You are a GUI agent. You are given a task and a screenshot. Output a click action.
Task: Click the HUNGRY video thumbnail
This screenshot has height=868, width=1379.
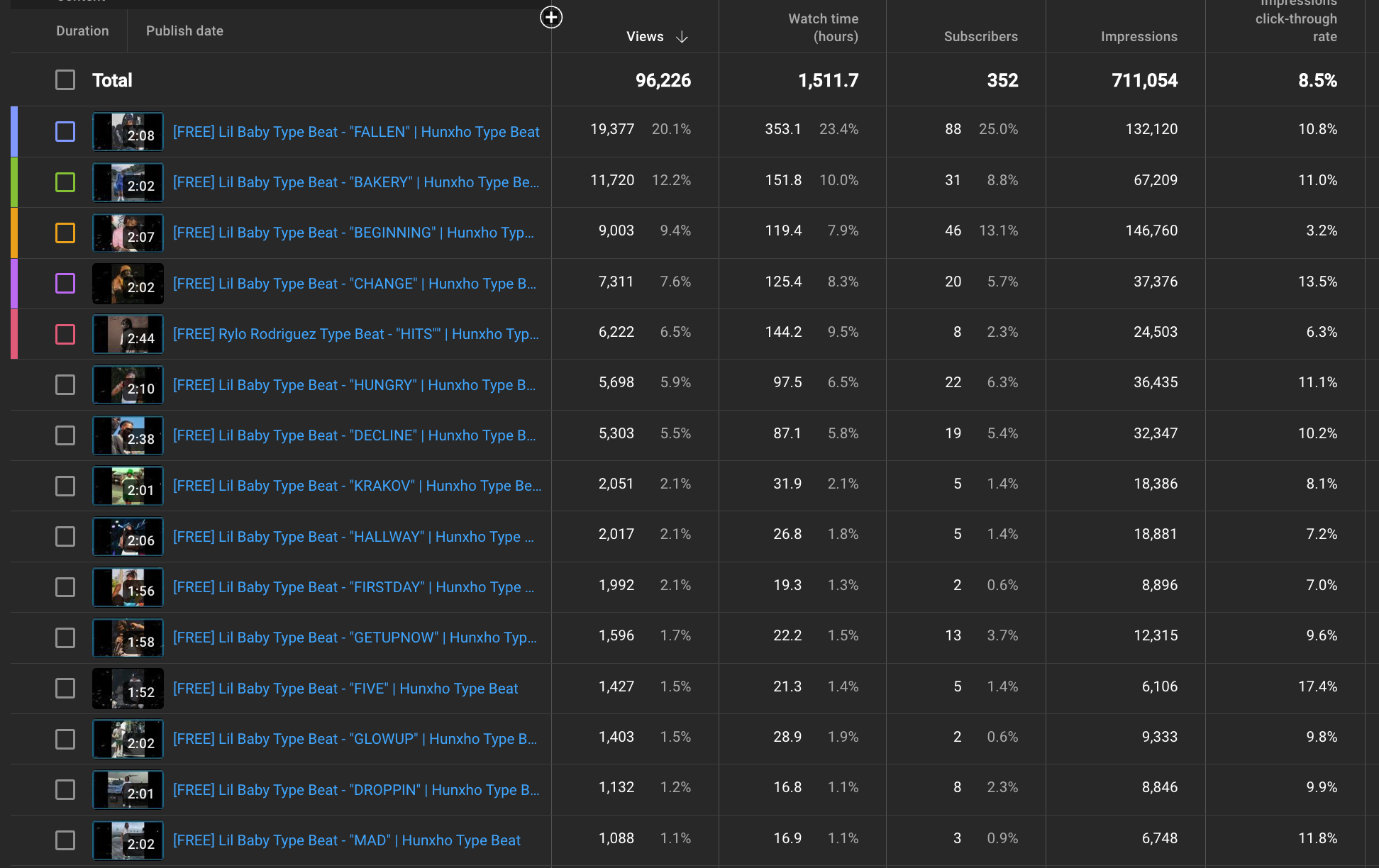click(x=128, y=385)
